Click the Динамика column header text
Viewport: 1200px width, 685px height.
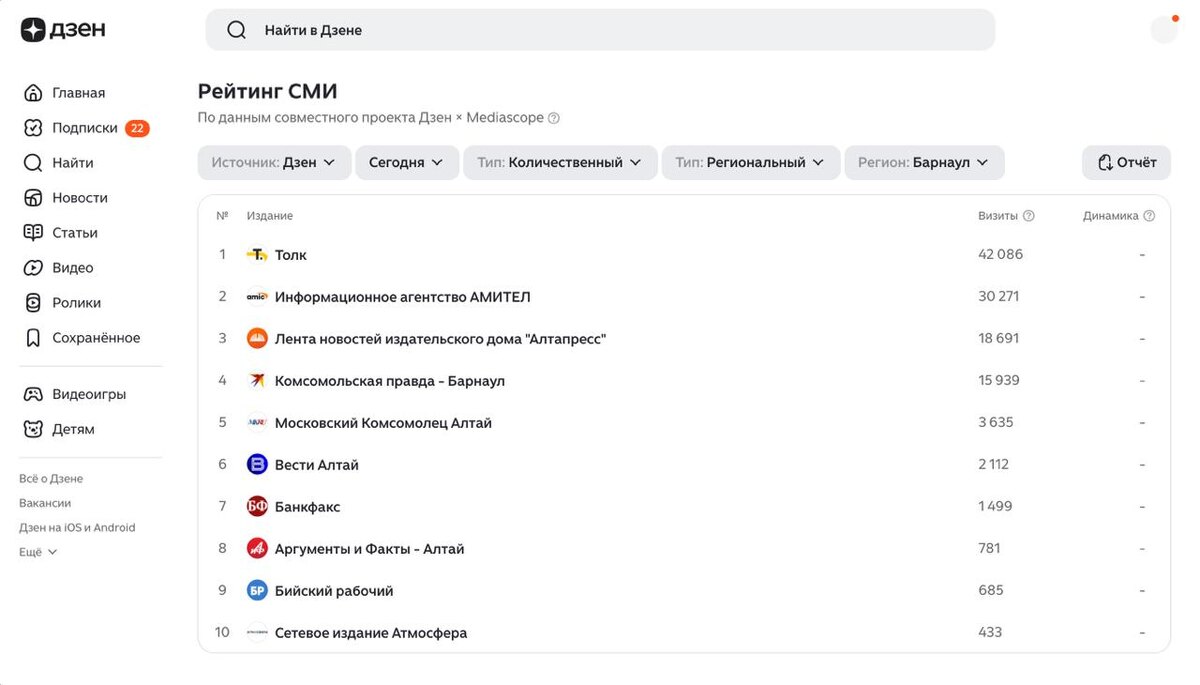point(1111,216)
